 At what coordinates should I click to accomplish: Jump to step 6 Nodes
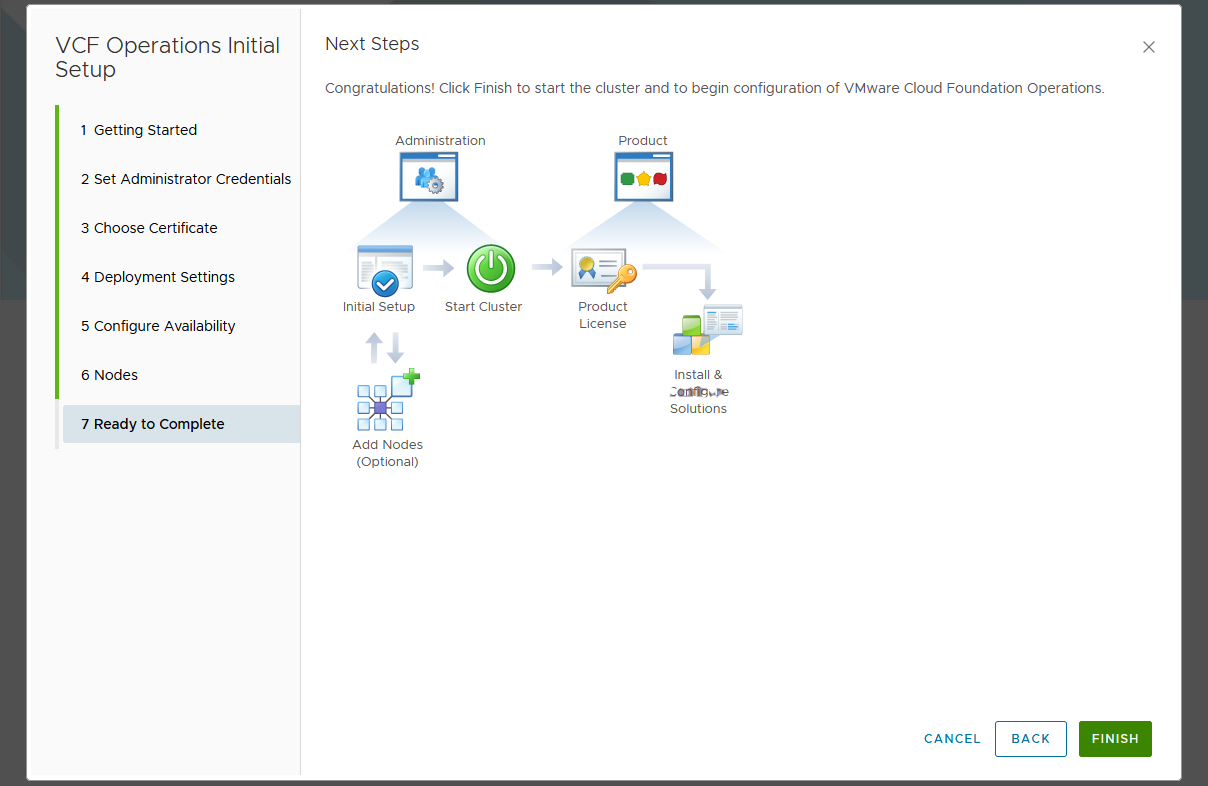109,375
